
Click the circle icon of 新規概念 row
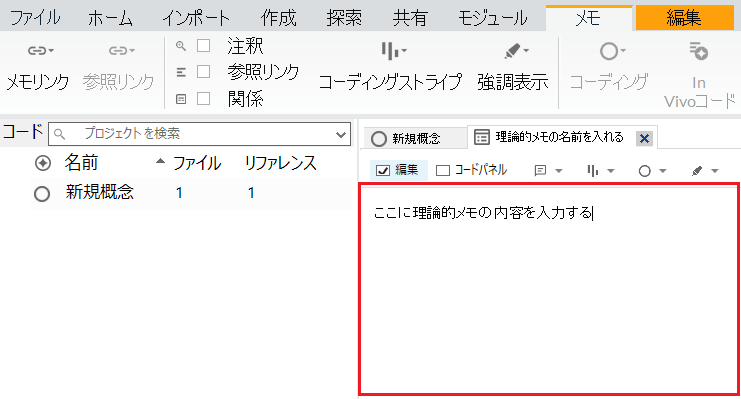pyautogui.click(x=42, y=193)
